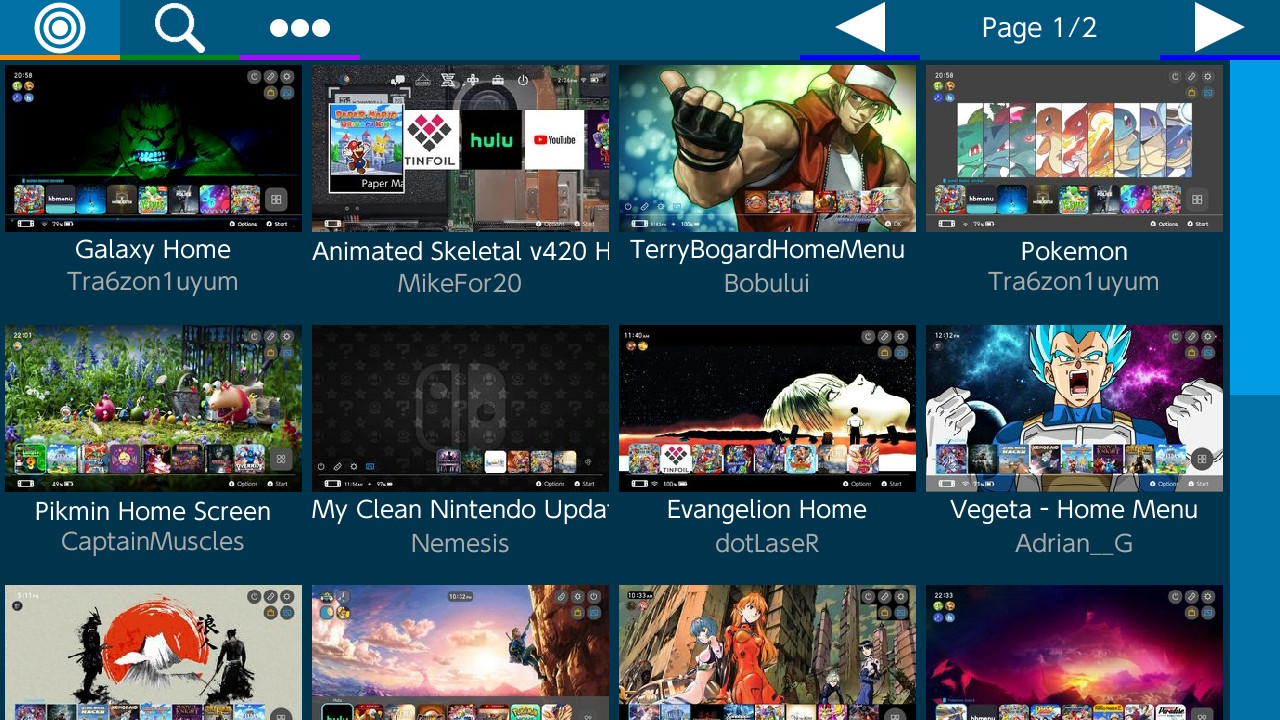Select My Clean Nintendo theme by Nemesis

pos(460,407)
